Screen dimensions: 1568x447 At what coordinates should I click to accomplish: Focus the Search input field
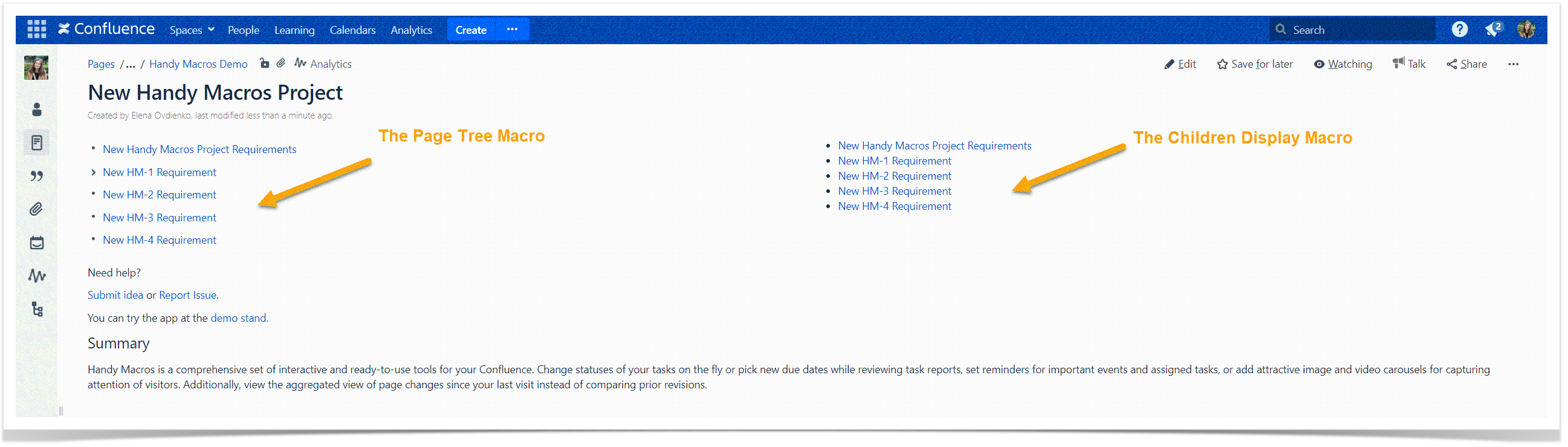[x=1352, y=30]
